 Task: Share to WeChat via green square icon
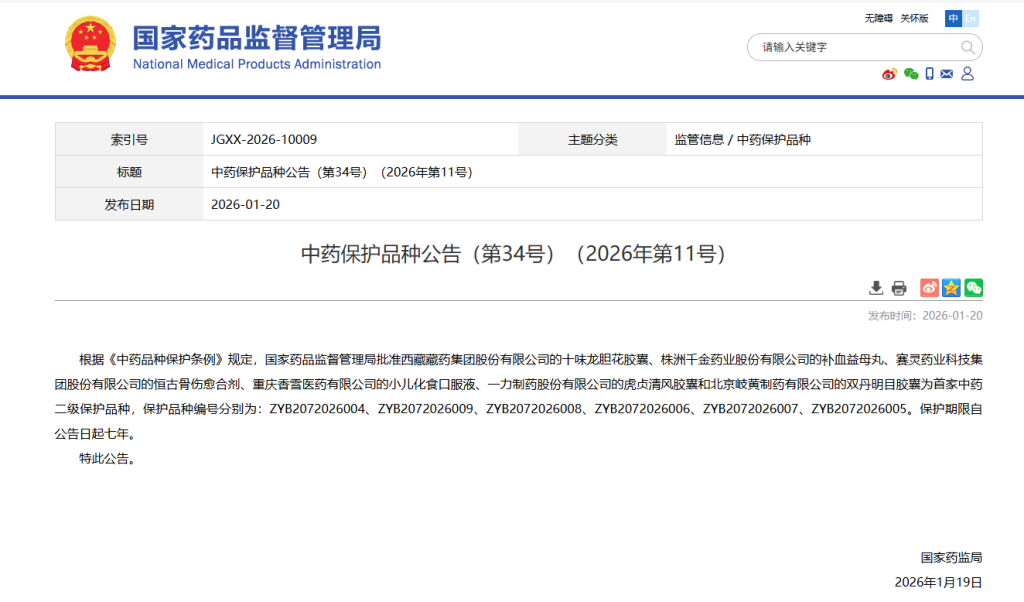pos(973,288)
